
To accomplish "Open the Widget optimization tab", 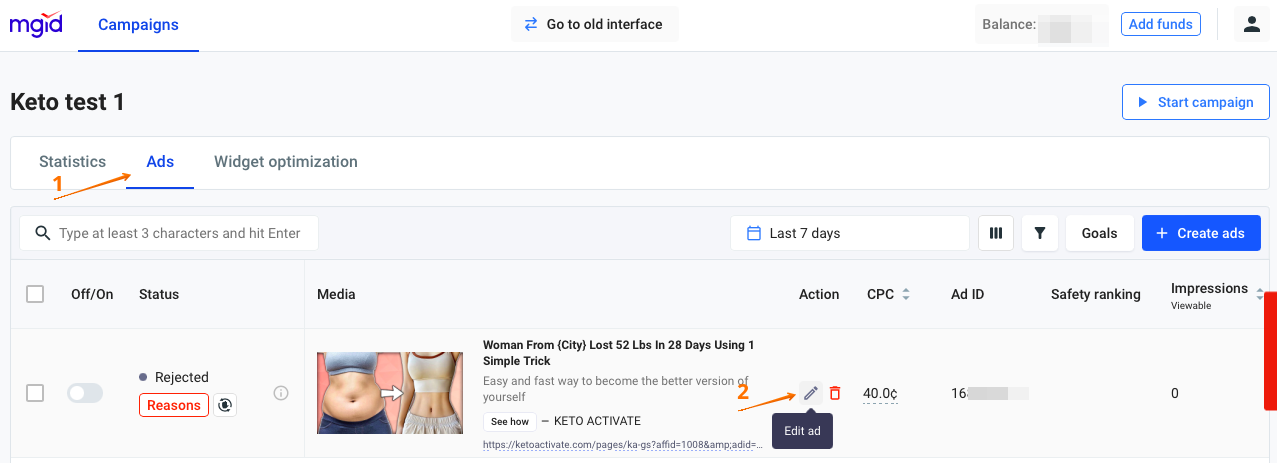I will pos(285,161).
